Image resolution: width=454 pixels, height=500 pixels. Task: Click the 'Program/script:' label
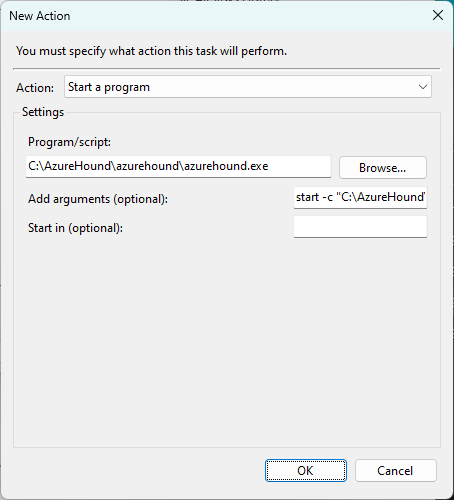click(x=69, y=142)
